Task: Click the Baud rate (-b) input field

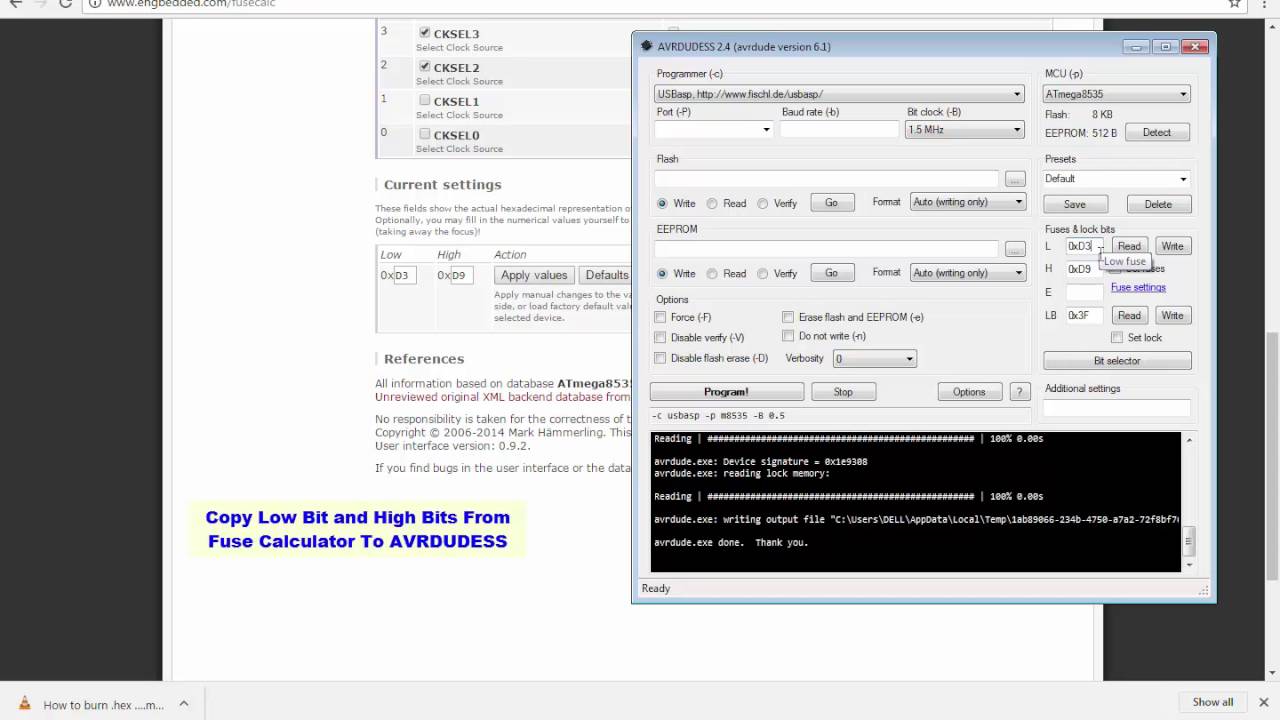Action: tap(839, 129)
